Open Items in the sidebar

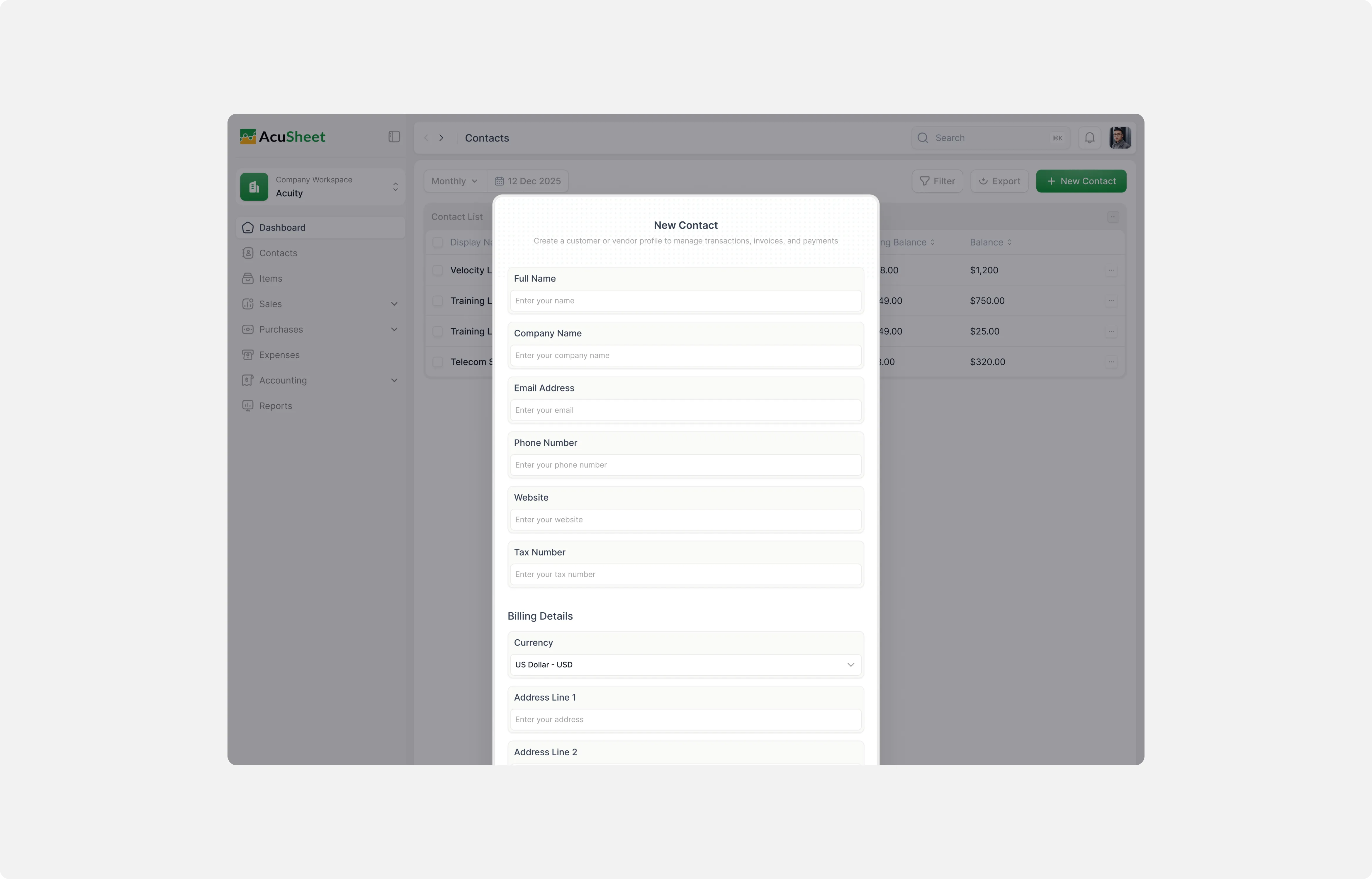270,279
